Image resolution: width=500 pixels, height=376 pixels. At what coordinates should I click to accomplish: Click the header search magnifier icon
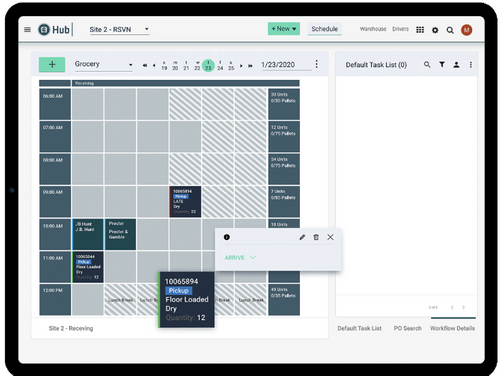pyautogui.click(x=450, y=30)
